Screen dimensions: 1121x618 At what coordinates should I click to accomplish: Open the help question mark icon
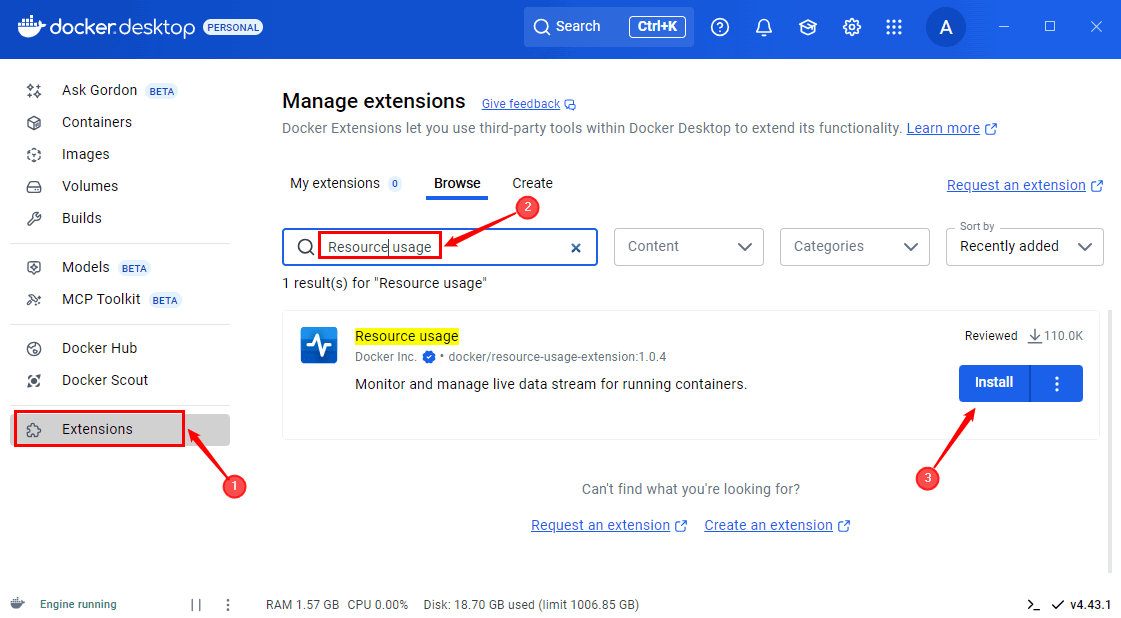(720, 27)
